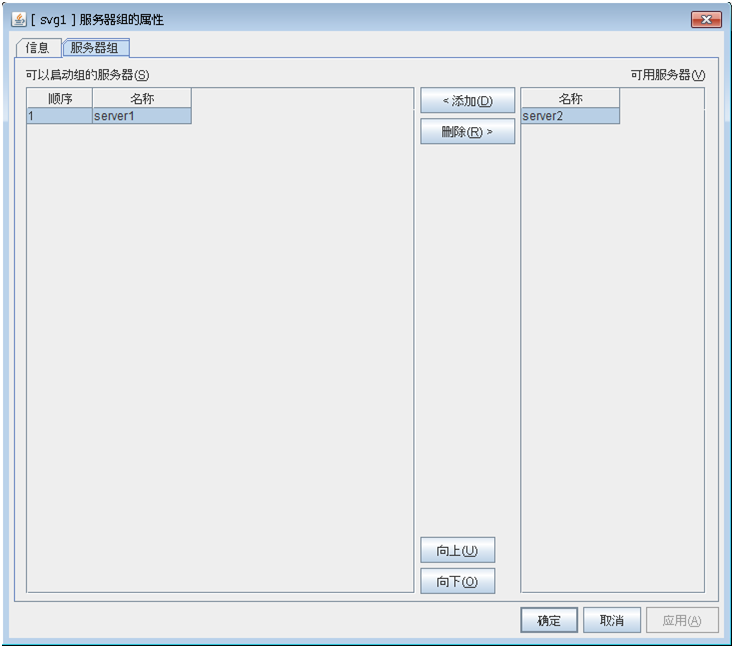The width and height of the screenshot is (734, 648).
Task: Close the svg1 server group properties dialog
Action: coord(706,19)
